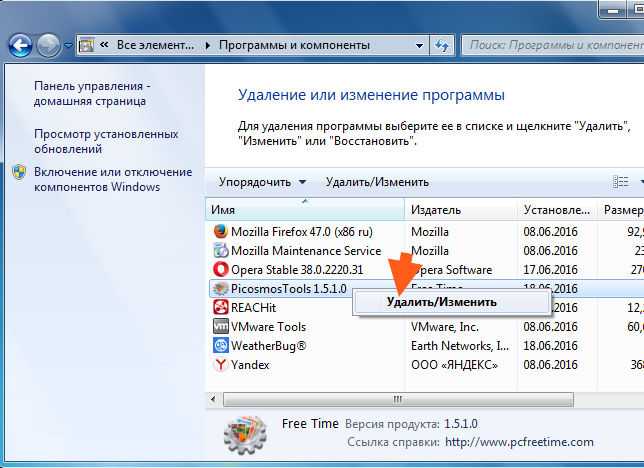Click the view mode icon in toolbar
Image resolution: width=644 pixels, height=468 pixels.
620,182
